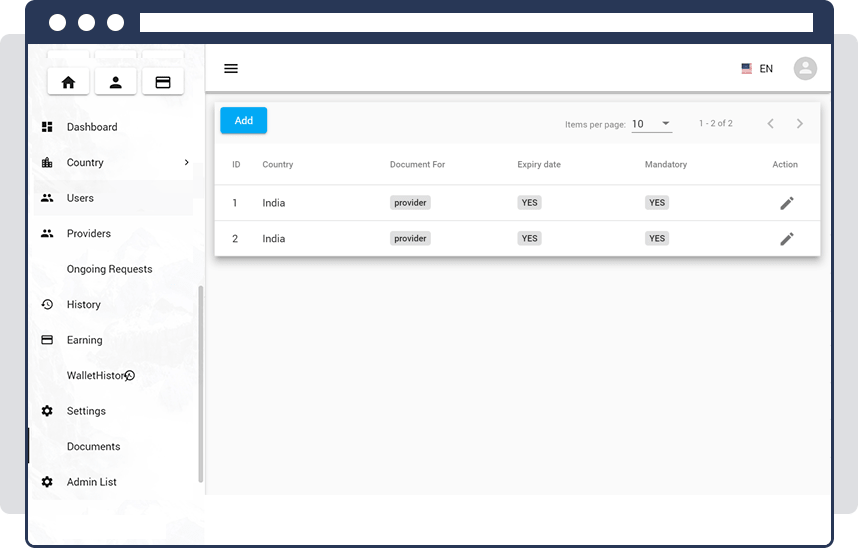Click India in row 2
The image size is (858, 548).
coord(274,239)
